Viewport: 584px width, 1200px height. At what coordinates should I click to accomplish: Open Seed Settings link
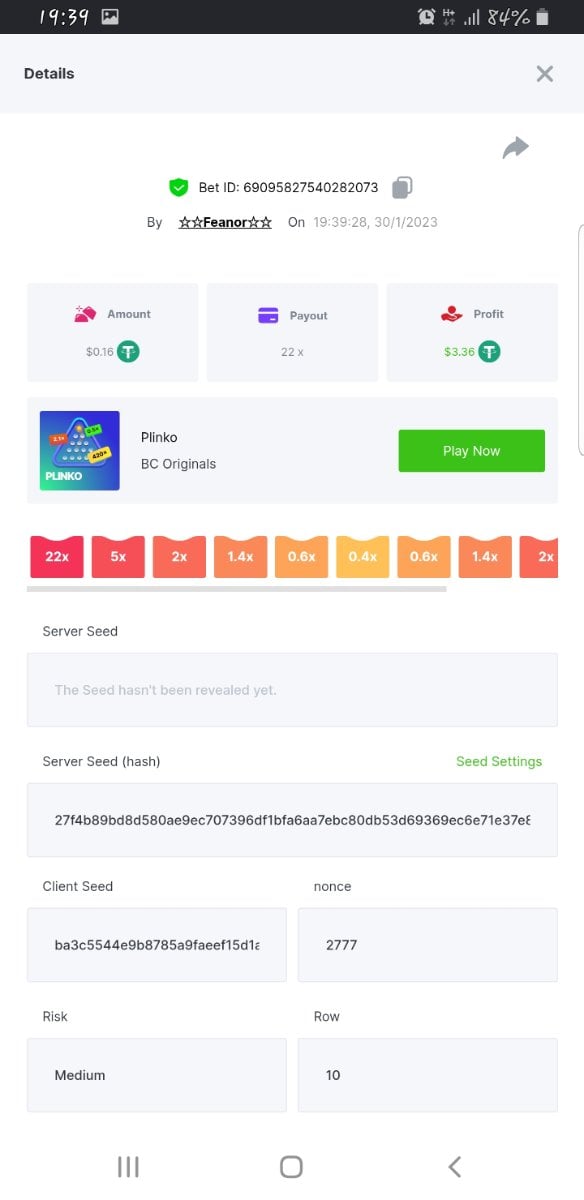(x=499, y=761)
